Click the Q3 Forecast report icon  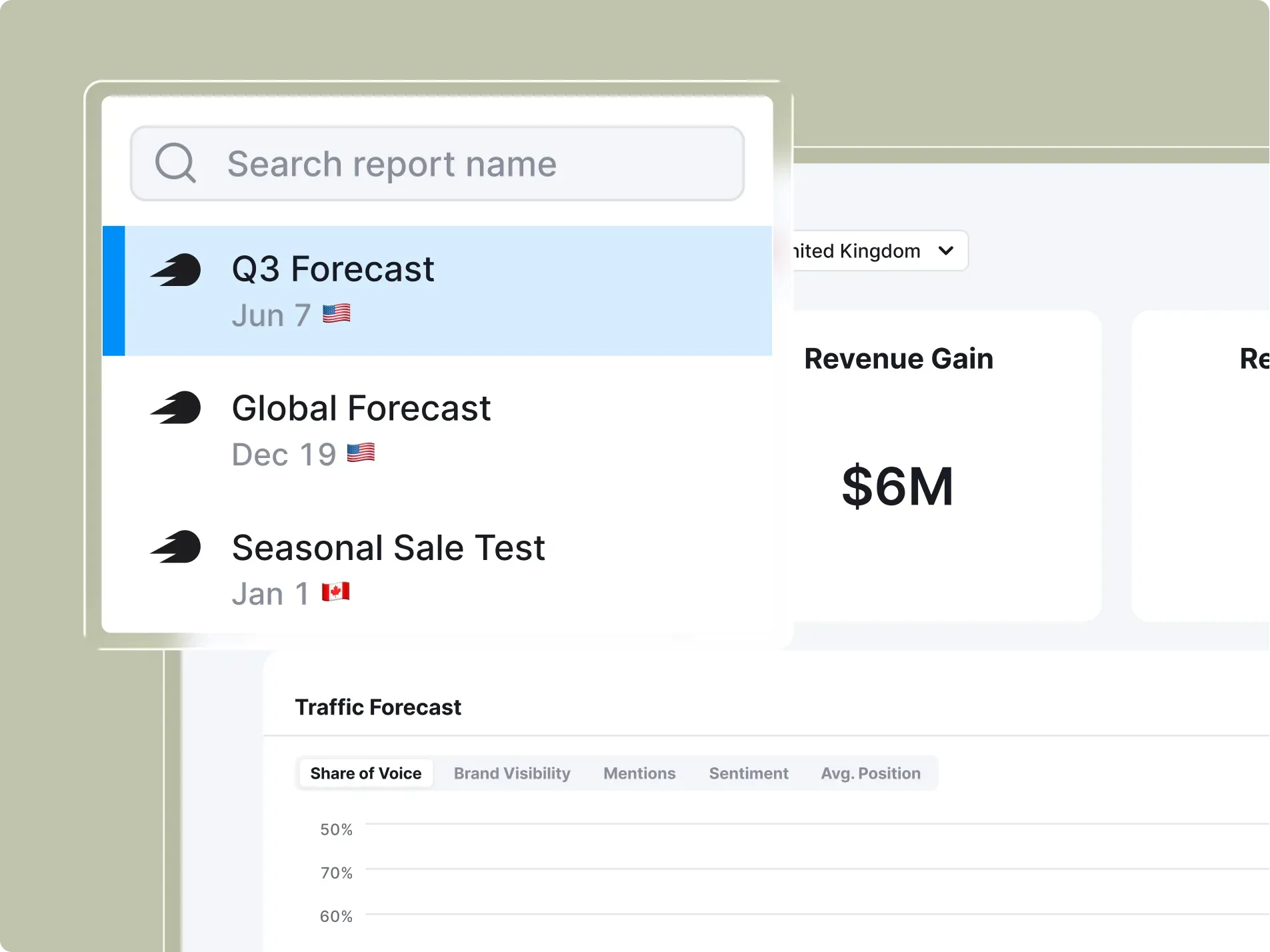pos(175,270)
